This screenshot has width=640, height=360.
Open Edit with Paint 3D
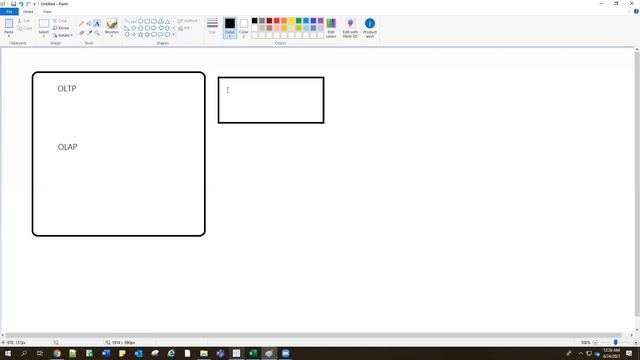tap(350, 28)
